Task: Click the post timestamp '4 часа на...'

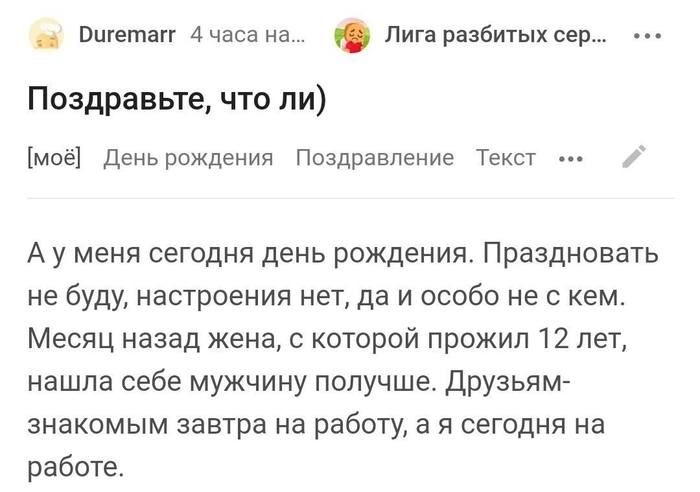Action: point(247,37)
